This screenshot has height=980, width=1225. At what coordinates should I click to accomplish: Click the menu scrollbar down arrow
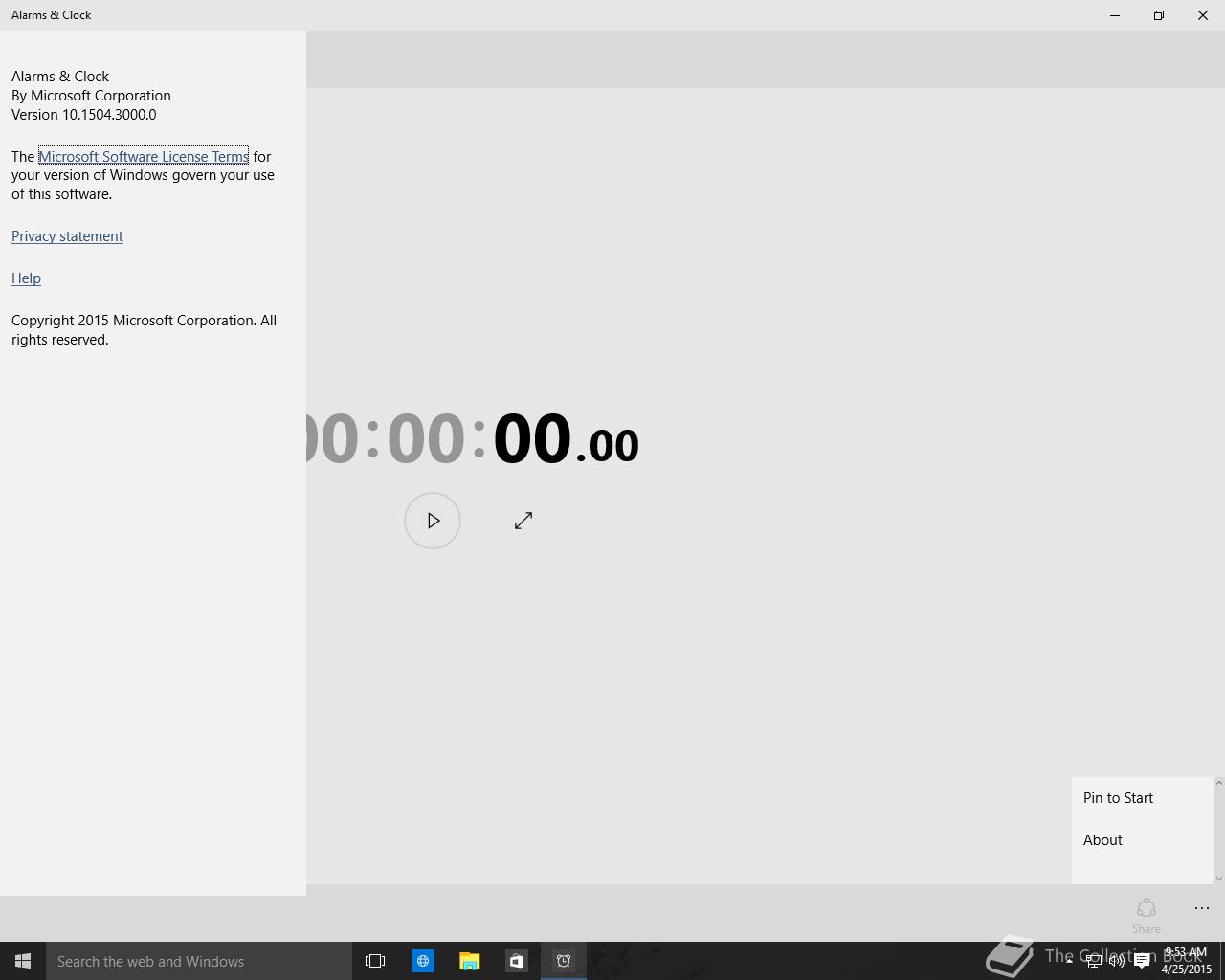click(1218, 878)
